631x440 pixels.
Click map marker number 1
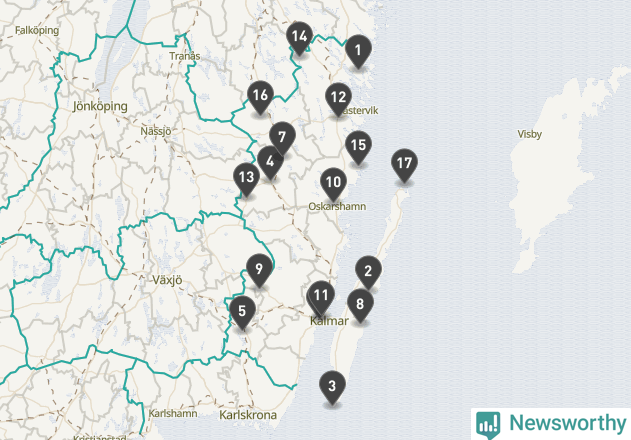point(358,52)
